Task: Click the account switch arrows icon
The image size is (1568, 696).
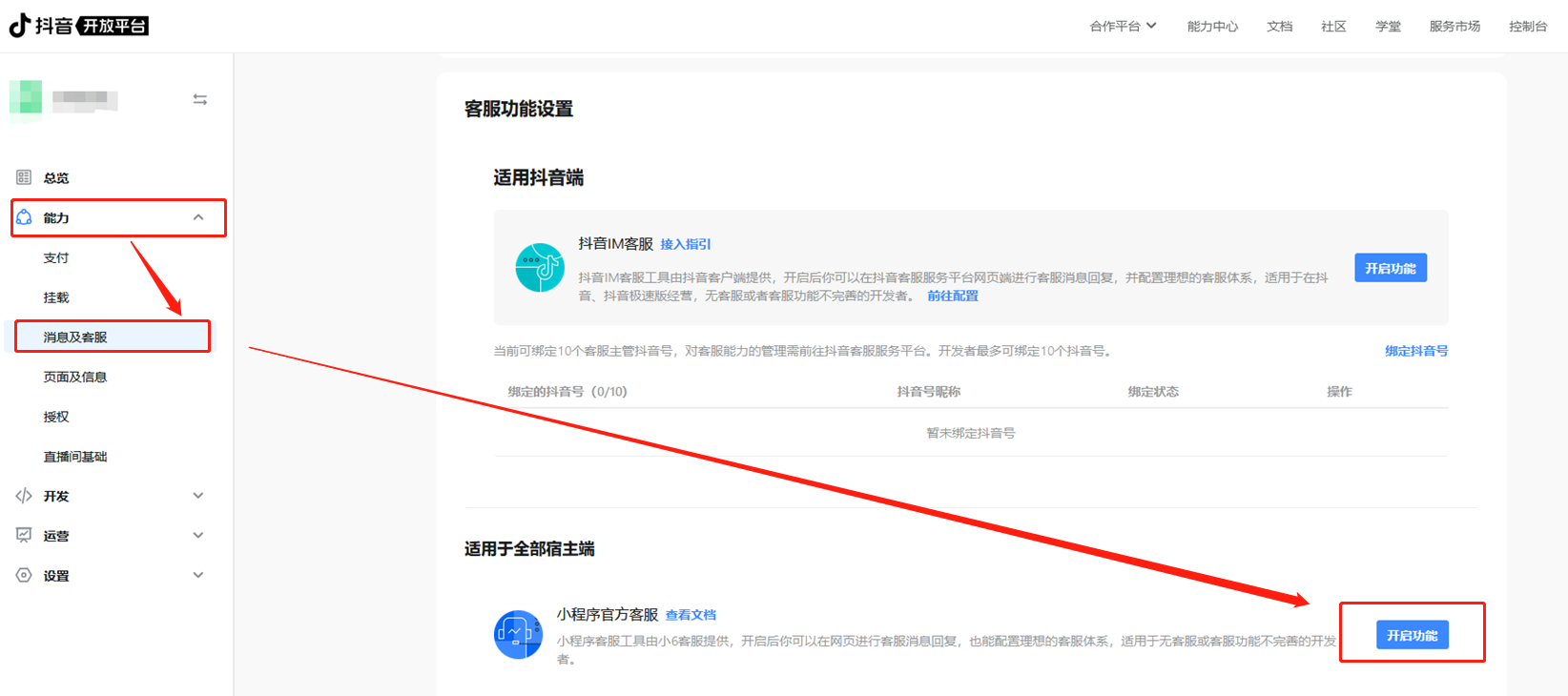Action: (x=200, y=99)
